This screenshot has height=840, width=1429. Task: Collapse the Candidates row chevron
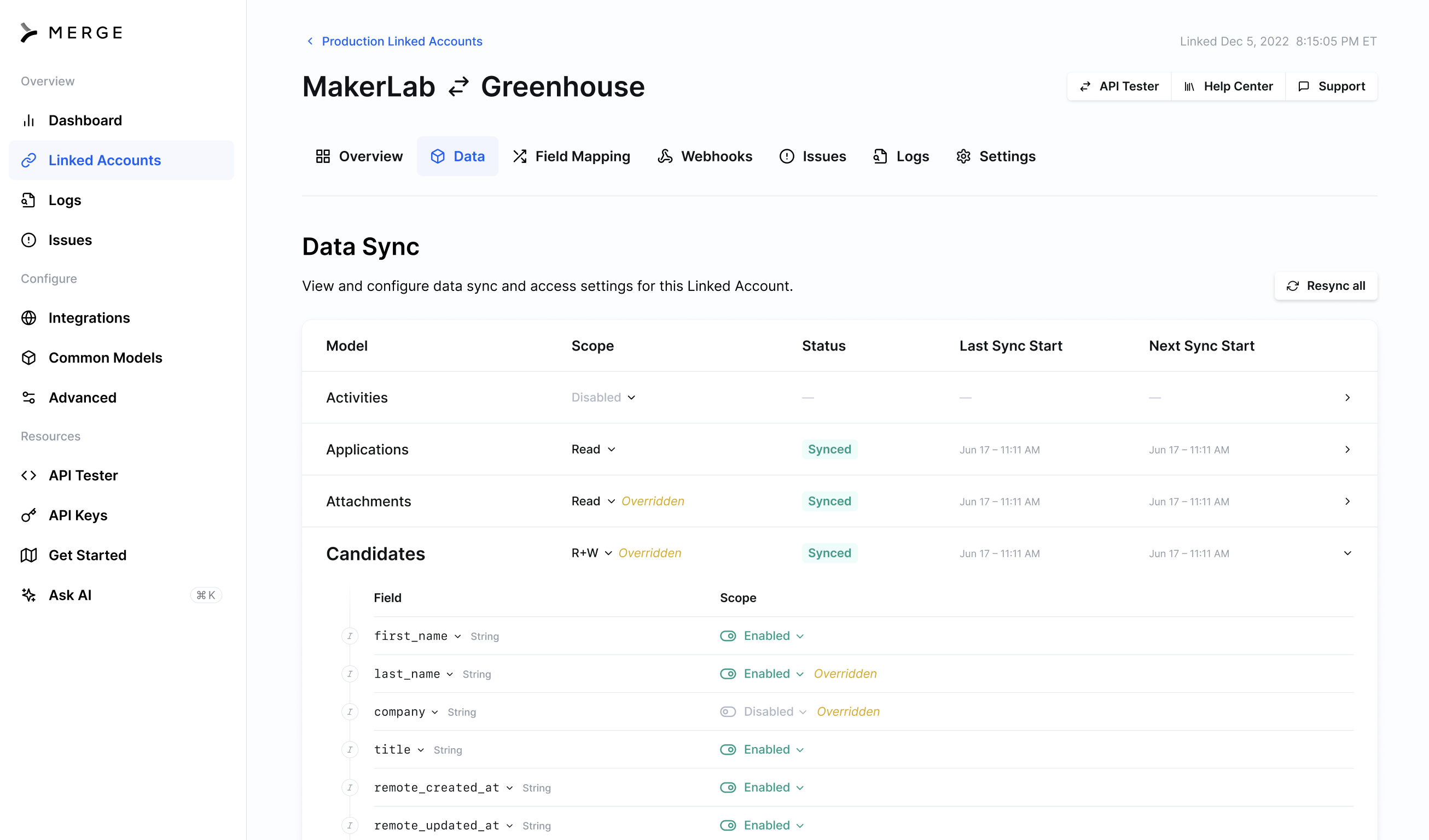tap(1347, 553)
